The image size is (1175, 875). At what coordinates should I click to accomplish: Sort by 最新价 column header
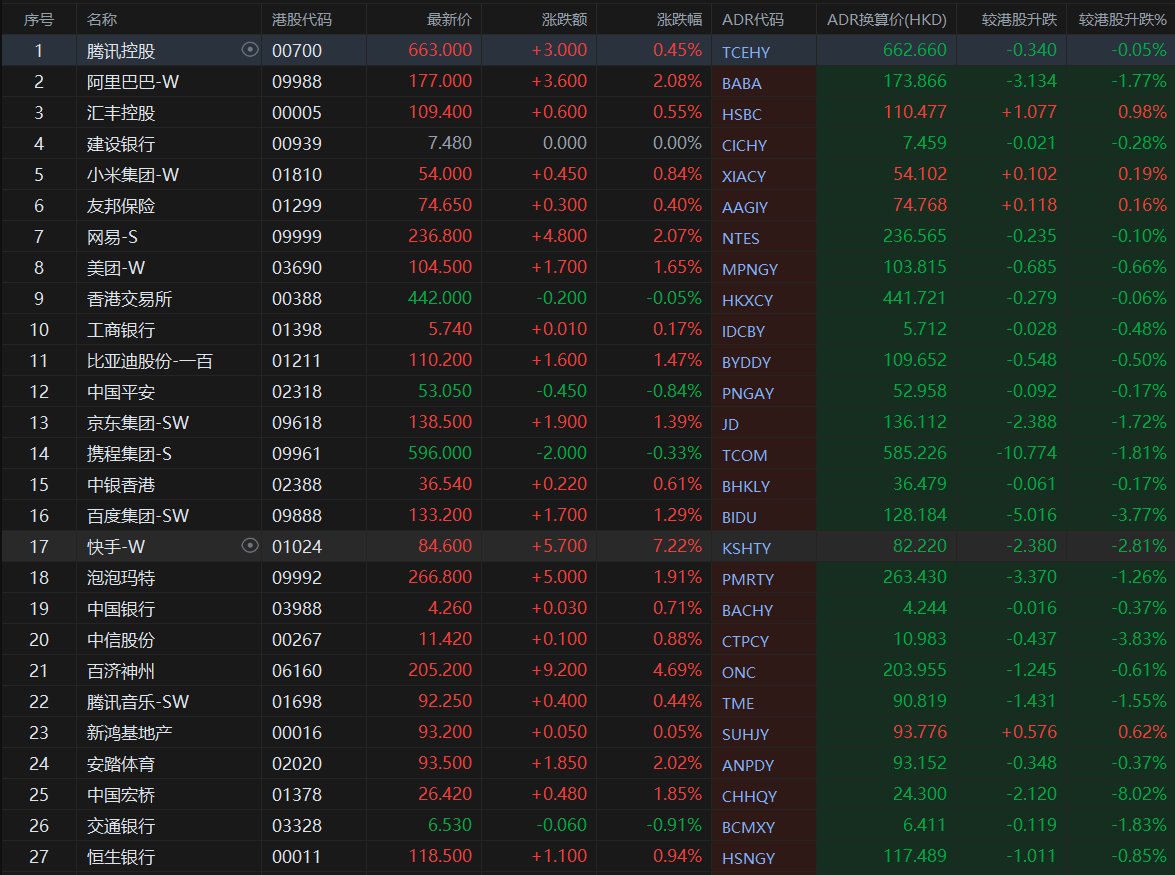coord(449,19)
